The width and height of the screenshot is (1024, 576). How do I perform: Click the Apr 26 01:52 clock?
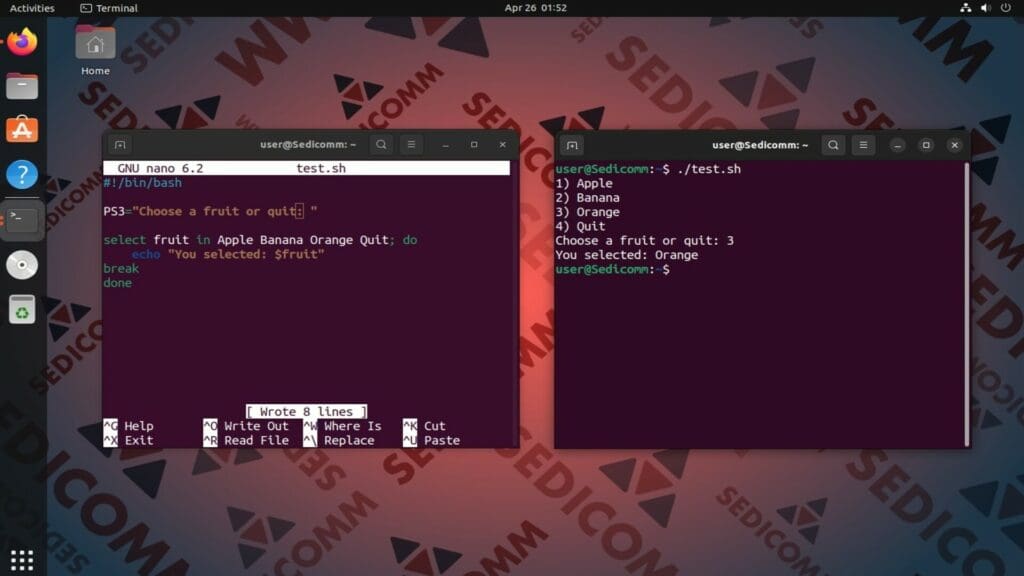click(x=536, y=8)
